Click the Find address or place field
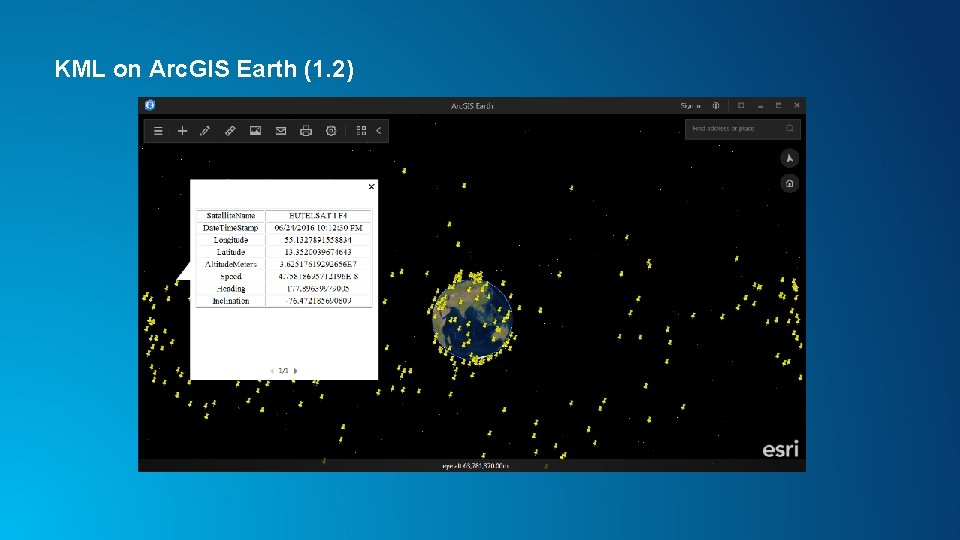 pyautogui.click(x=742, y=129)
